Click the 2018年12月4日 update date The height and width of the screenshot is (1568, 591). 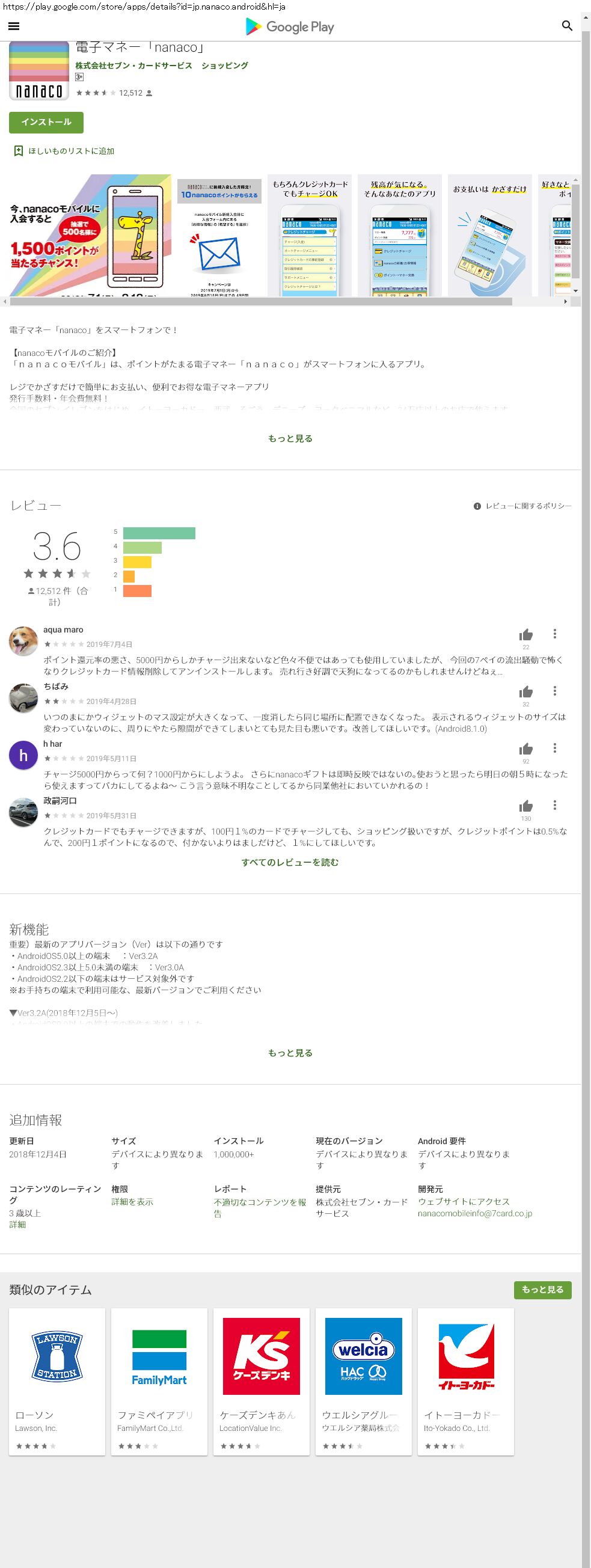38,1154
